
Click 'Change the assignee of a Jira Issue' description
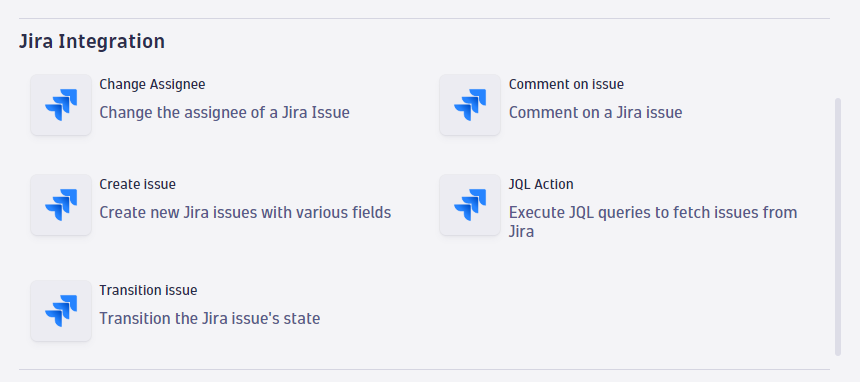point(224,113)
